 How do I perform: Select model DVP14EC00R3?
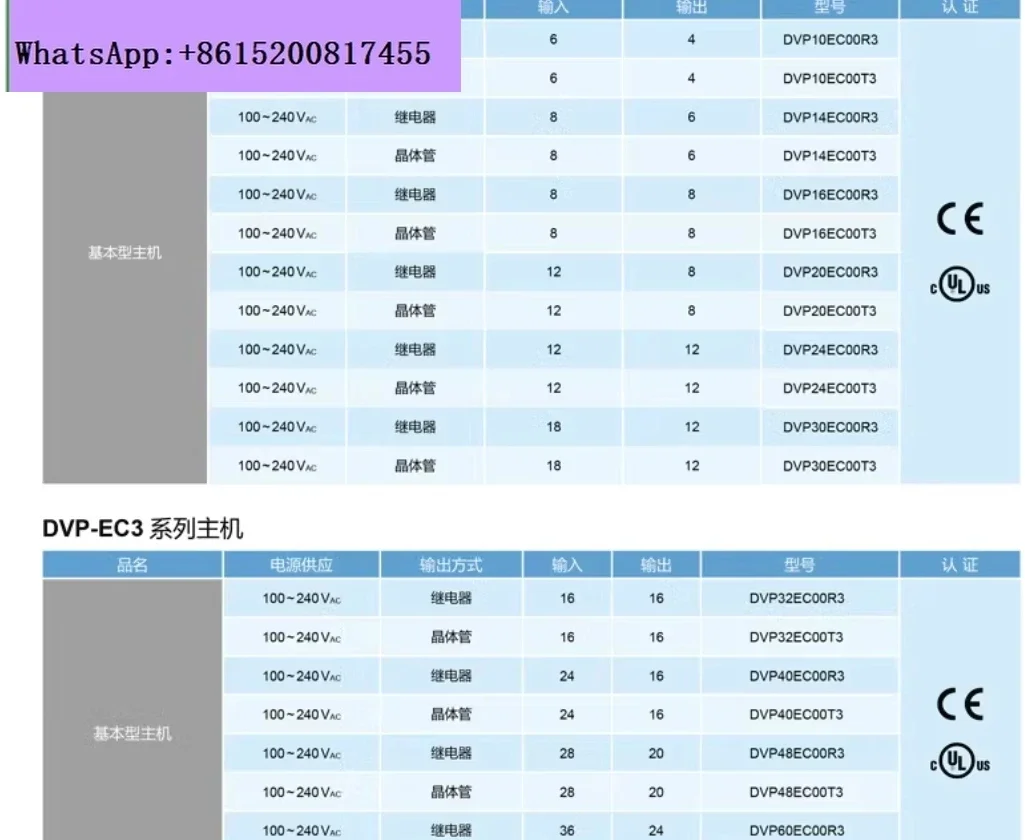pyautogui.click(x=830, y=118)
